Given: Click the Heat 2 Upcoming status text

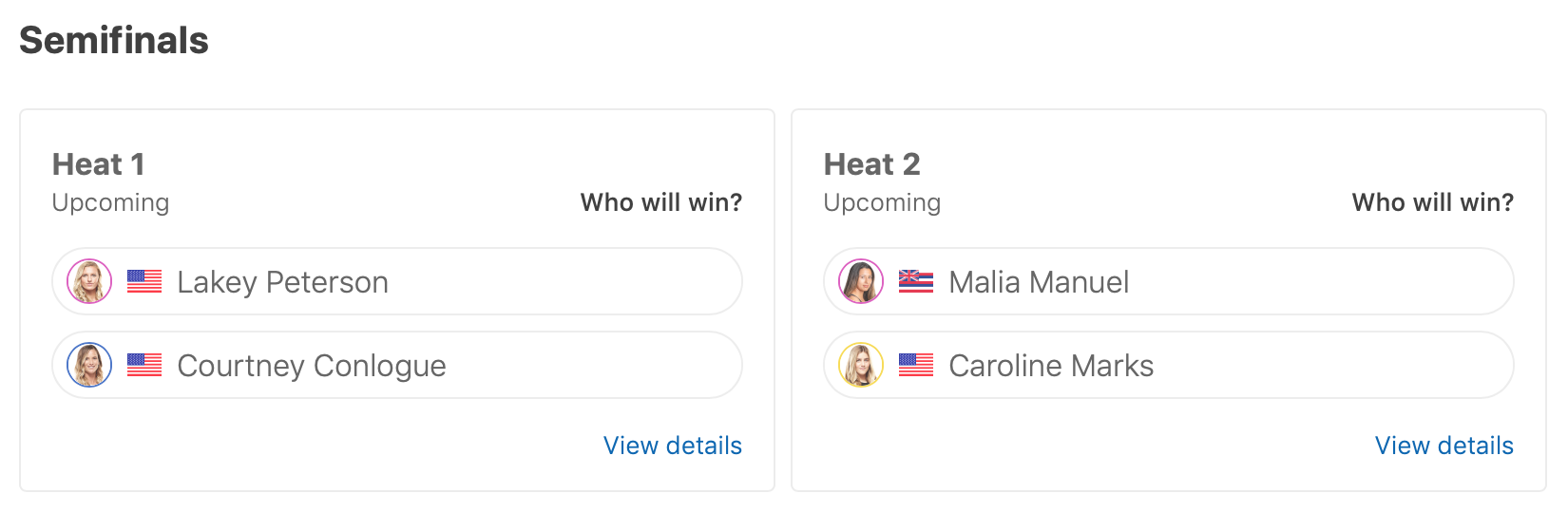Looking at the screenshot, I should coord(882,202).
